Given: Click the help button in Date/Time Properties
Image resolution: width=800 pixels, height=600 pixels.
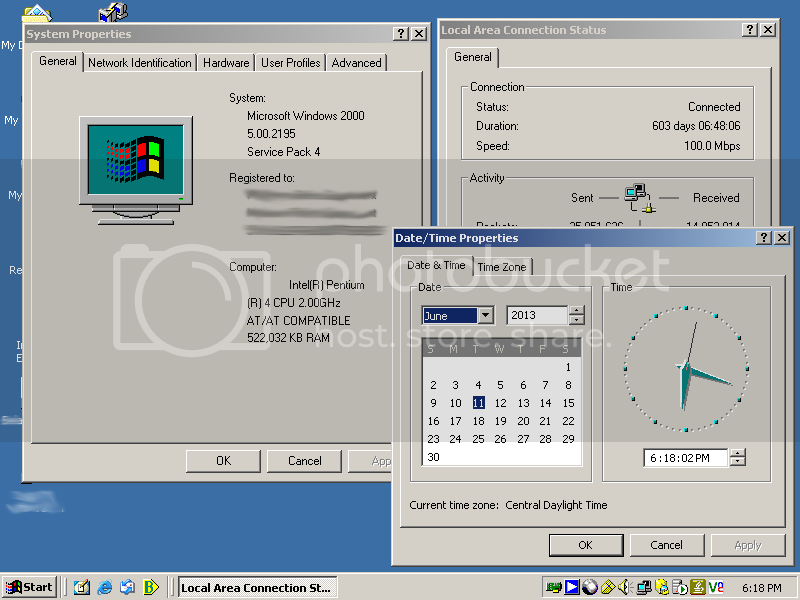Looking at the screenshot, I should click(764, 238).
